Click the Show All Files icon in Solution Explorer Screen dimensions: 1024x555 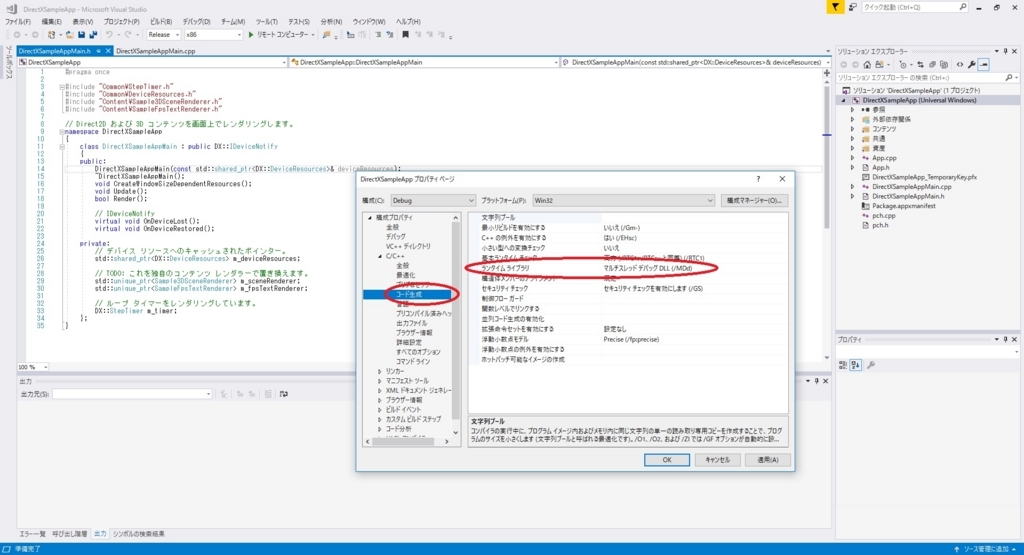(944, 65)
